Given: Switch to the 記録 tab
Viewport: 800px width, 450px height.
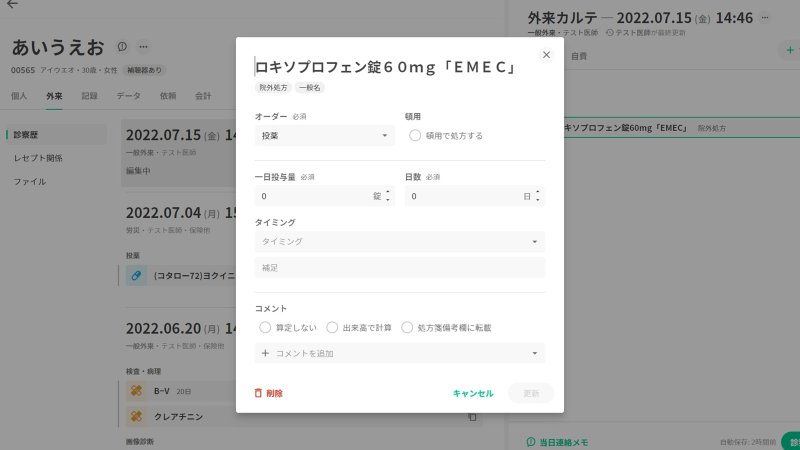Looking at the screenshot, I should pos(90,96).
